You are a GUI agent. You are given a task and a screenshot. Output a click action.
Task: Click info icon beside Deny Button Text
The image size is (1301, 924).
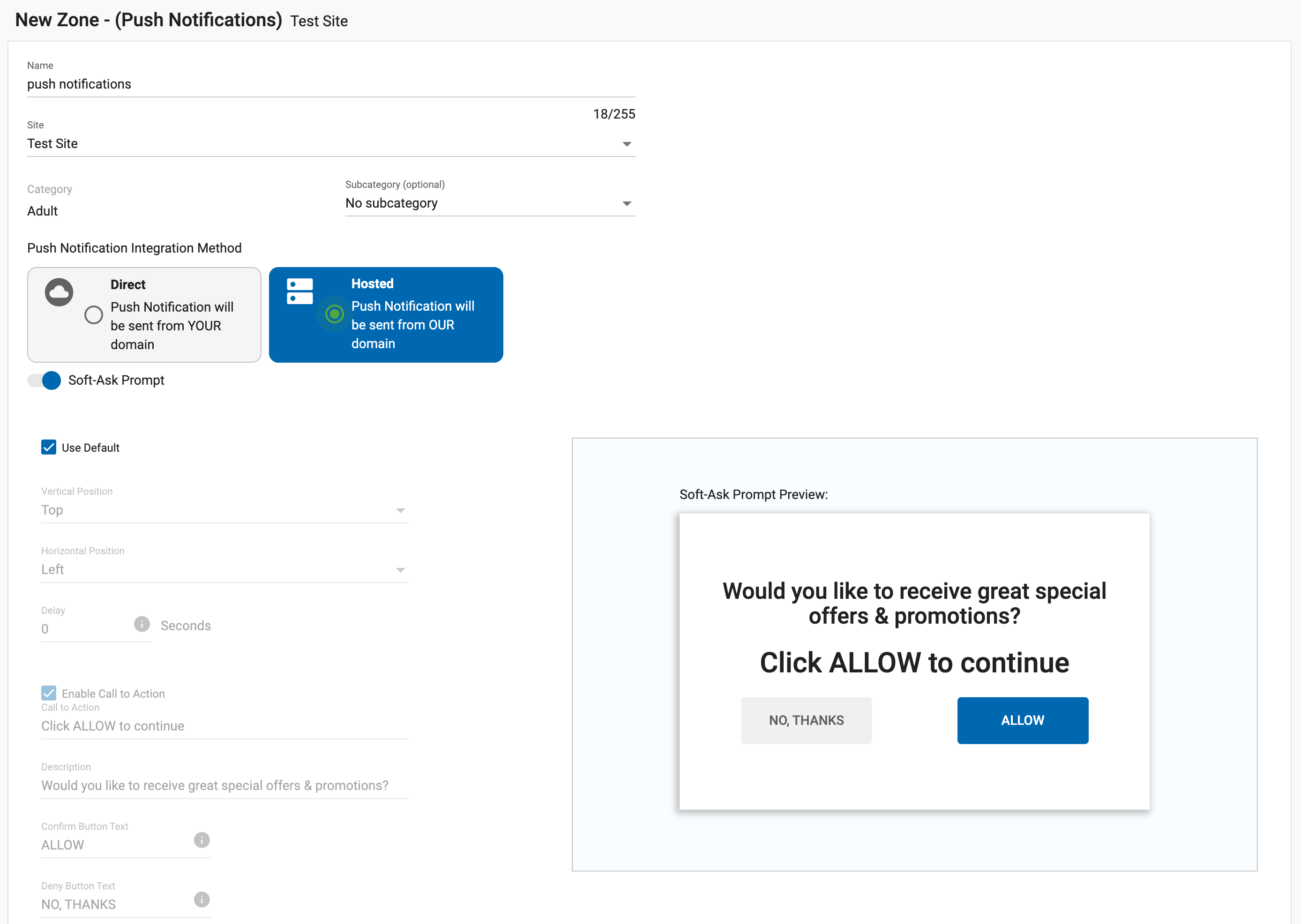click(202, 900)
